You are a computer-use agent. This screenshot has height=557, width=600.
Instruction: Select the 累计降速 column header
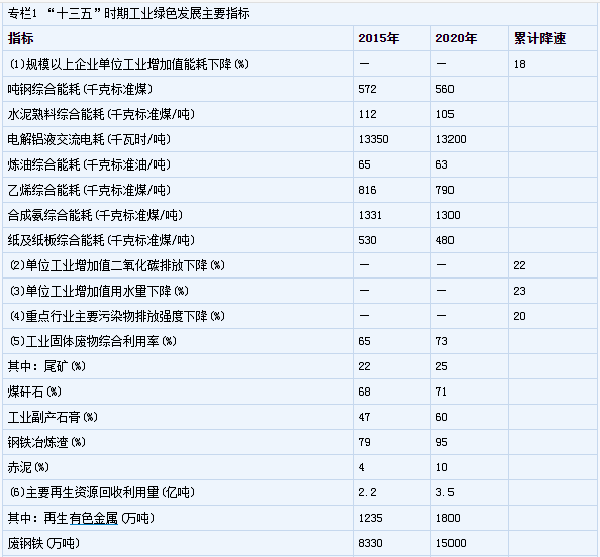click(x=540, y=39)
